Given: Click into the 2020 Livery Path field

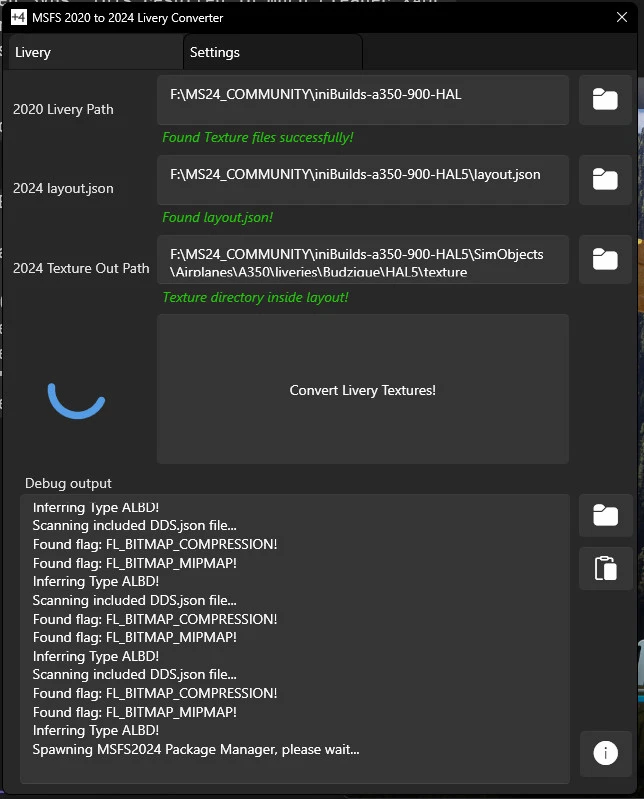Looking at the screenshot, I should [362, 100].
